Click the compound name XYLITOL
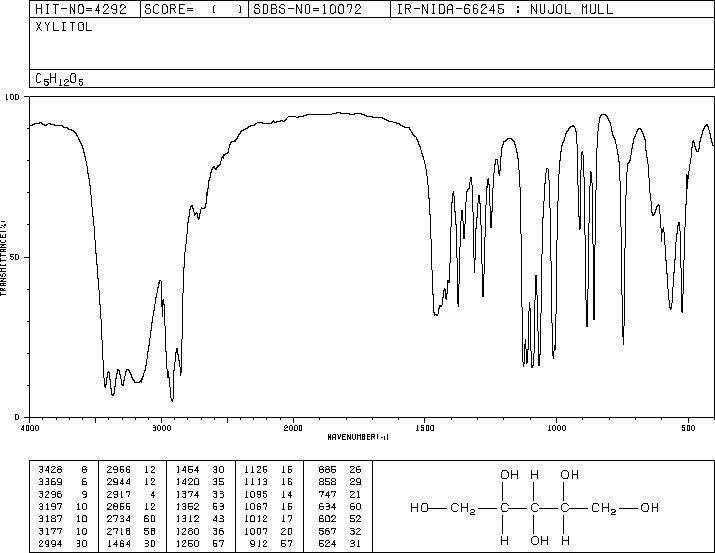This screenshot has height=553, width=715. (64, 27)
